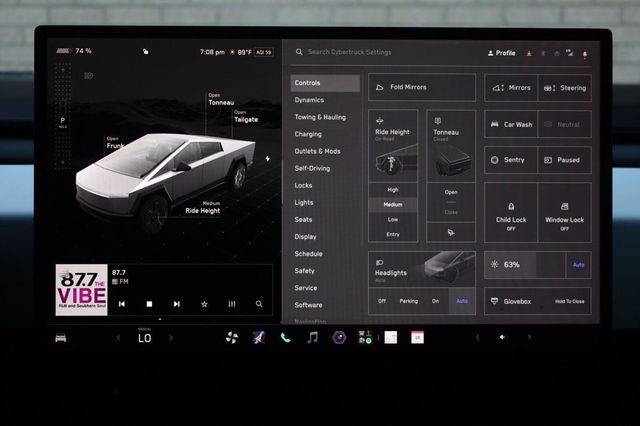Open Service in the settings list
The height and width of the screenshot is (426, 640).
click(305, 288)
